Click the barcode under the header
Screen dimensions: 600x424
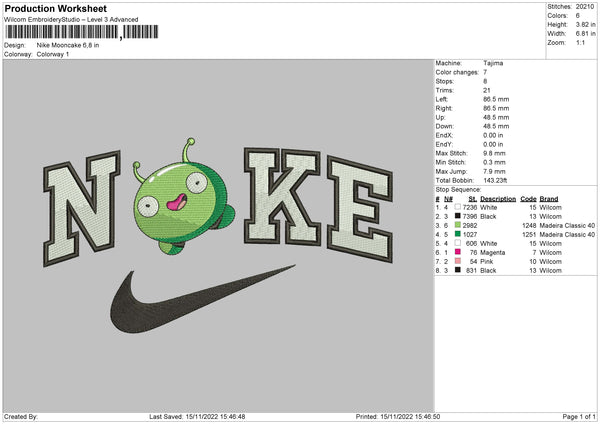click(82, 32)
